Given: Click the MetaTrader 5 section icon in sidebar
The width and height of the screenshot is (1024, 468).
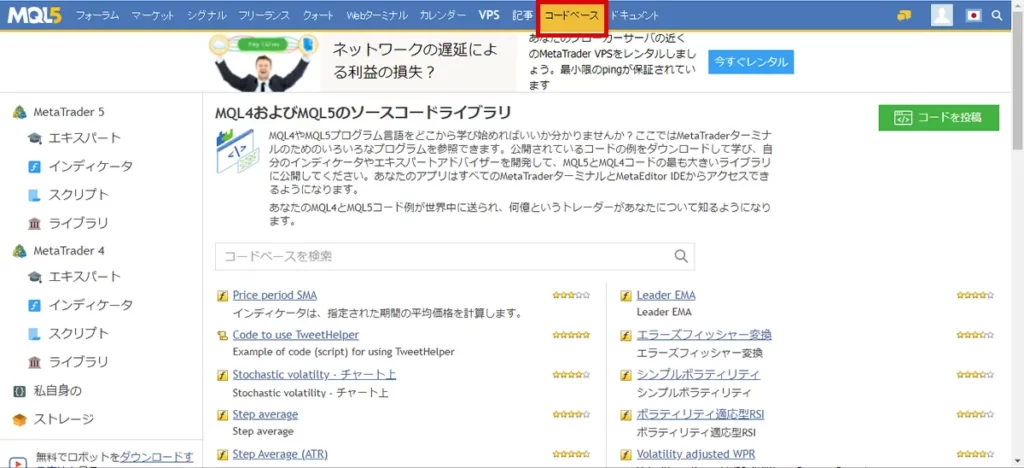Looking at the screenshot, I should (19, 111).
